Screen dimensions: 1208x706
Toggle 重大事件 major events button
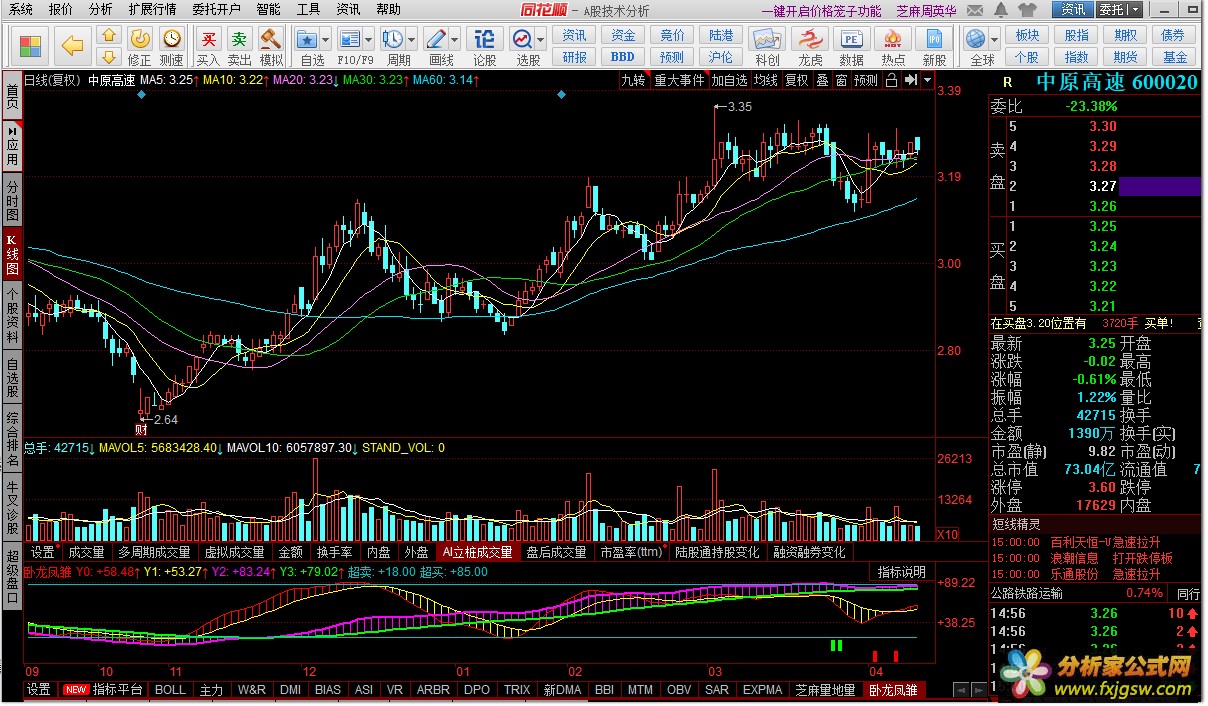point(680,80)
